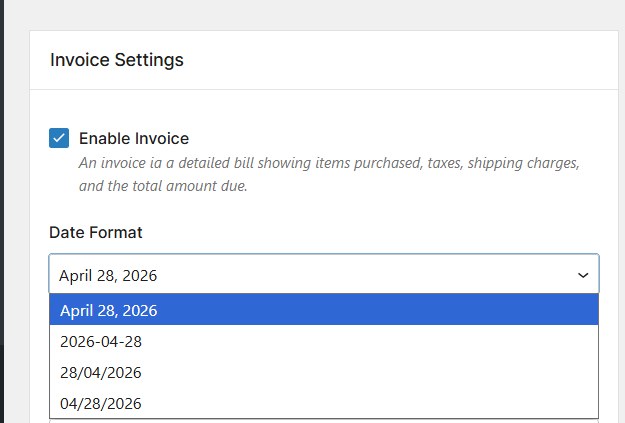The image size is (625, 423).
Task: Select the highlighted April 28, 2026 option
Action: point(108,310)
